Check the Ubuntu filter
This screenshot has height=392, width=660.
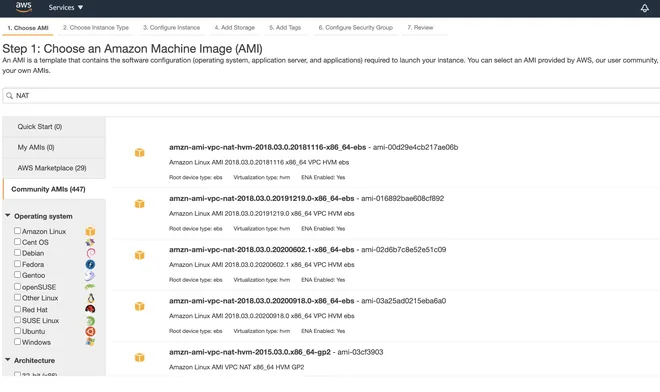(17, 331)
